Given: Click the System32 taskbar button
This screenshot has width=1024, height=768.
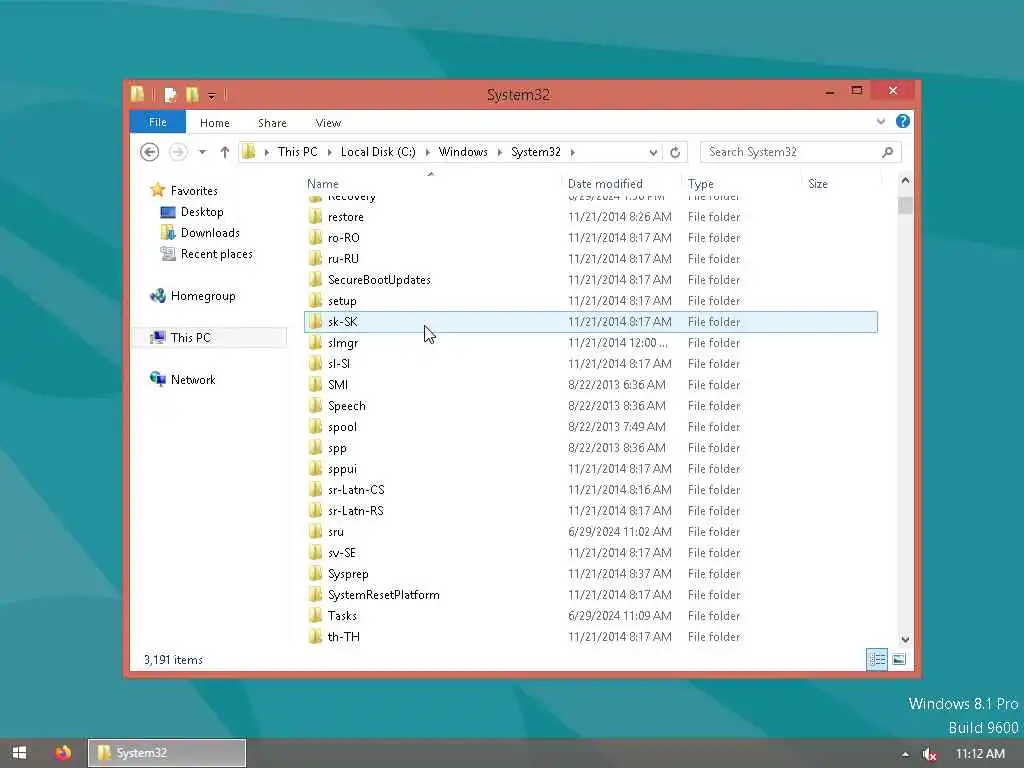Looking at the screenshot, I should [167, 753].
